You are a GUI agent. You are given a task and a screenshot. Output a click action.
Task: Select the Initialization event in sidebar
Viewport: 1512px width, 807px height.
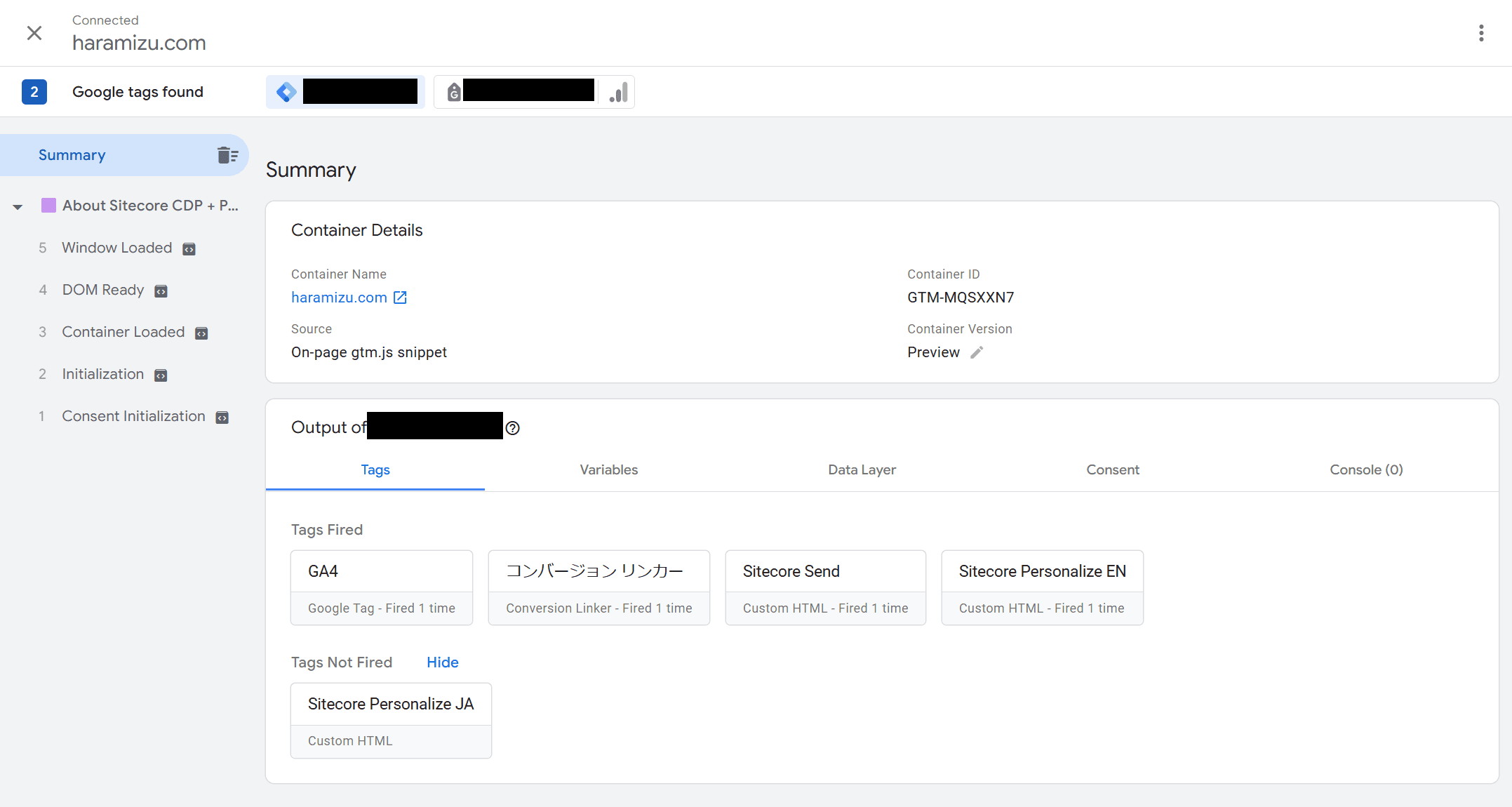(x=102, y=374)
